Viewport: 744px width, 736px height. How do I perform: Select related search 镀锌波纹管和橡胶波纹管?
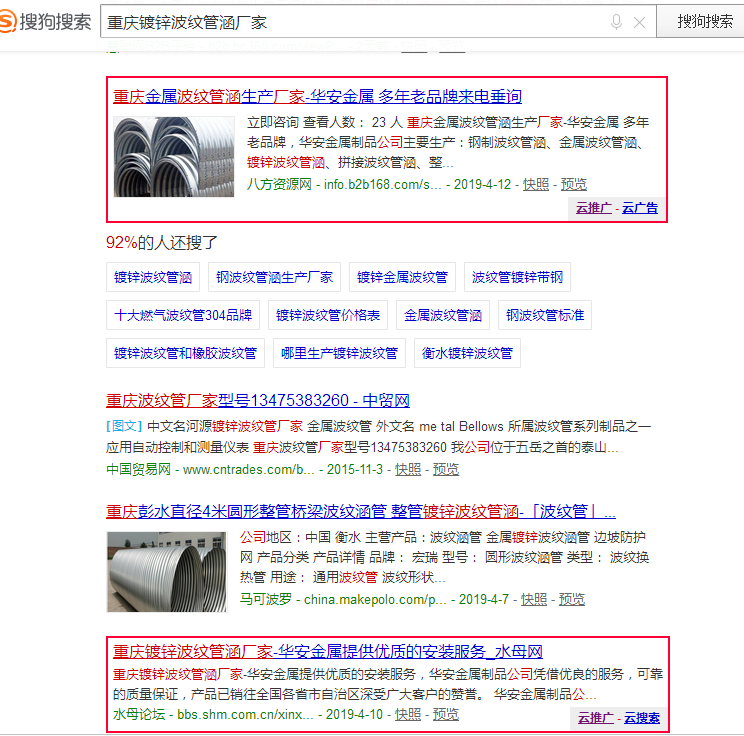click(186, 353)
